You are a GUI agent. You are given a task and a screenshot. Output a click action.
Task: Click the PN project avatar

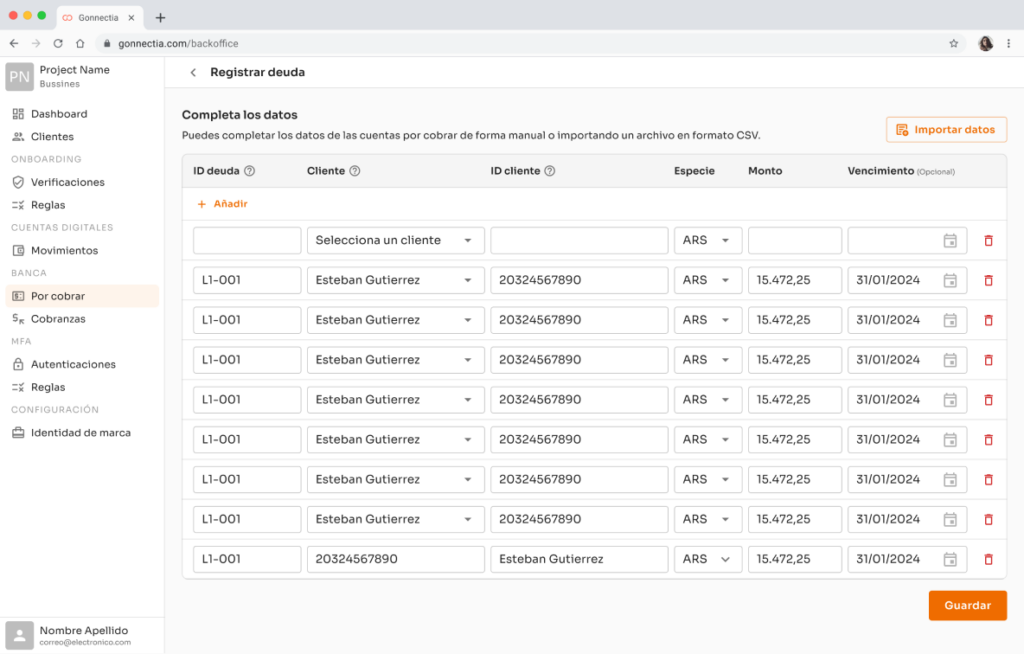pyautogui.click(x=20, y=76)
